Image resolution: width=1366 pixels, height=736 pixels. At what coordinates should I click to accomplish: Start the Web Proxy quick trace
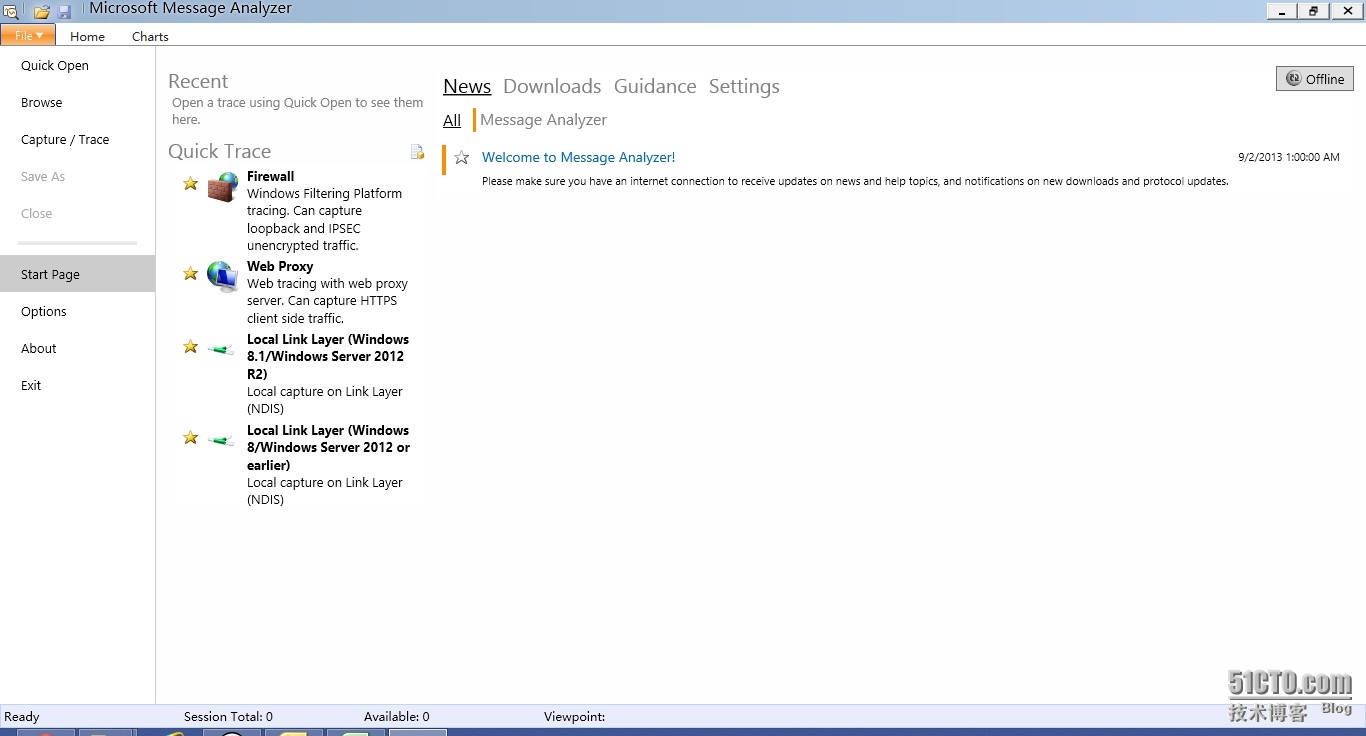coord(280,266)
